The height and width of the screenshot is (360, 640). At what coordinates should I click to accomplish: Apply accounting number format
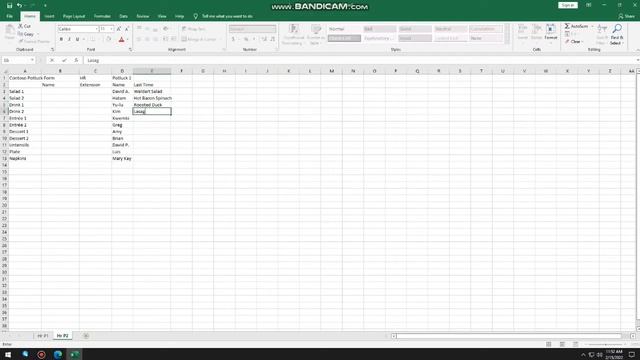click(x=233, y=40)
